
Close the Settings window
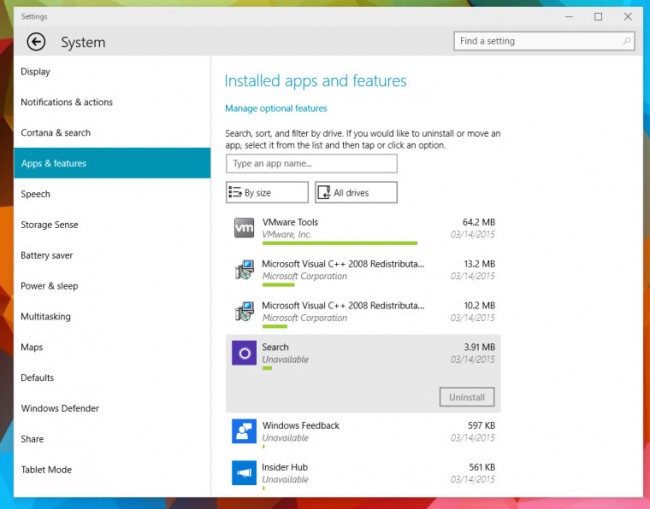628,17
